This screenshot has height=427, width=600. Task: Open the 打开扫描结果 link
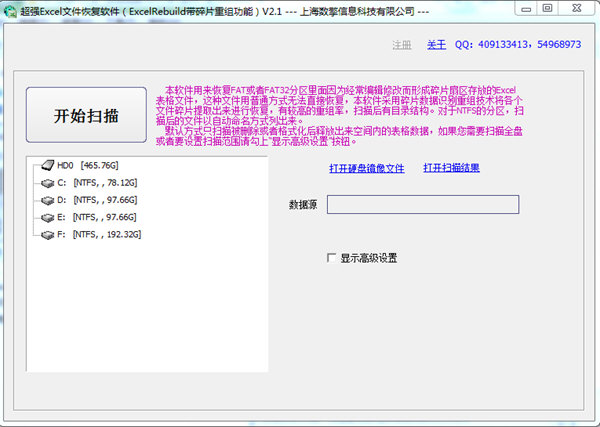click(x=451, y=168)
